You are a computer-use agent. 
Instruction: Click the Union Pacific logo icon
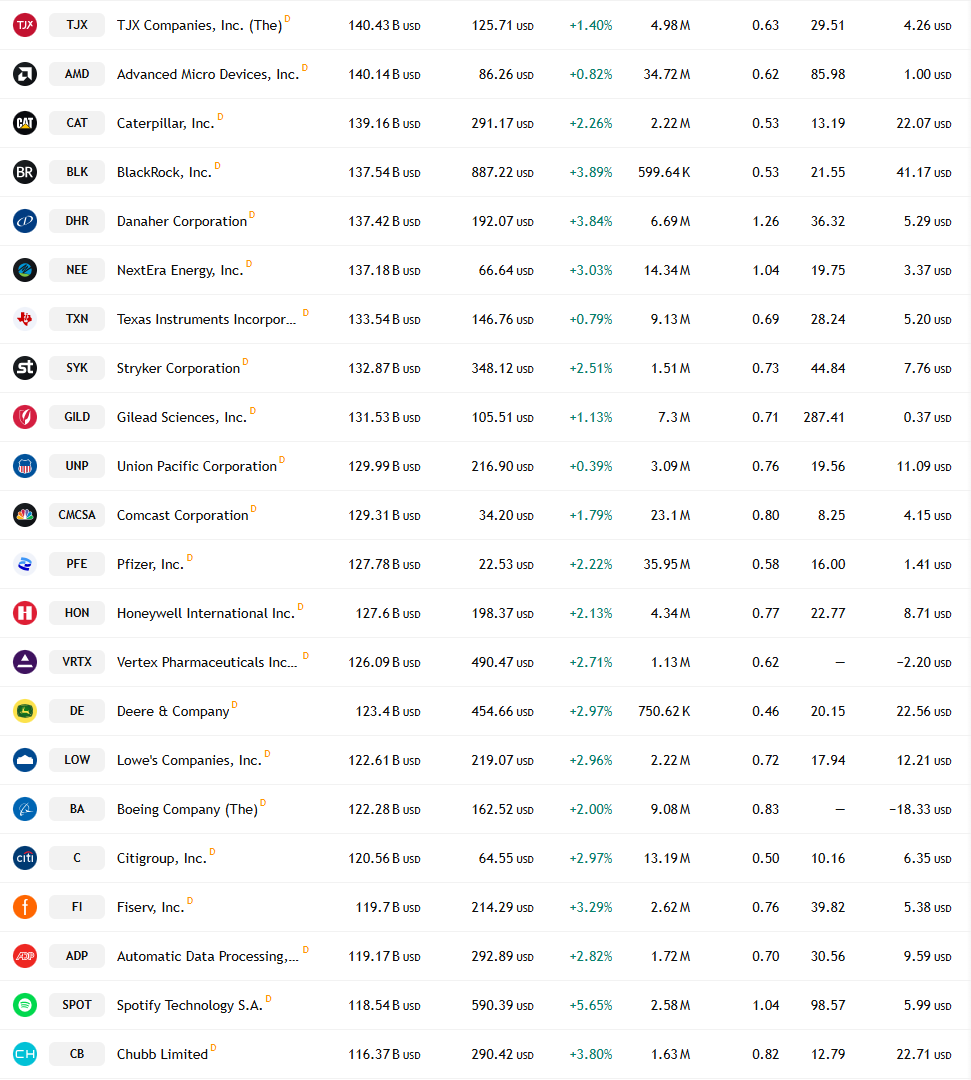[25, 466]
